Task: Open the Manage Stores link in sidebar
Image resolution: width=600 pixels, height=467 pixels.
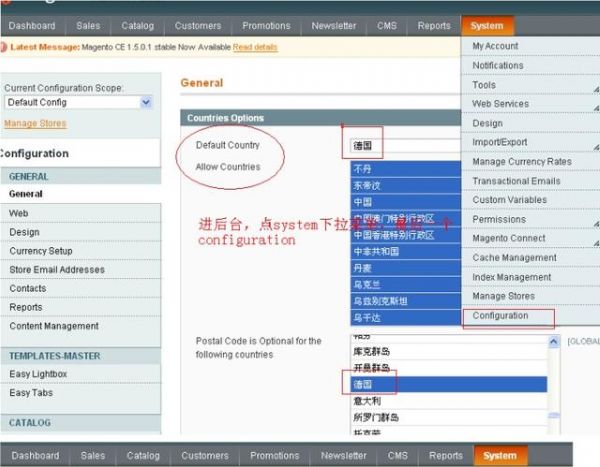Action: [35, 124]
